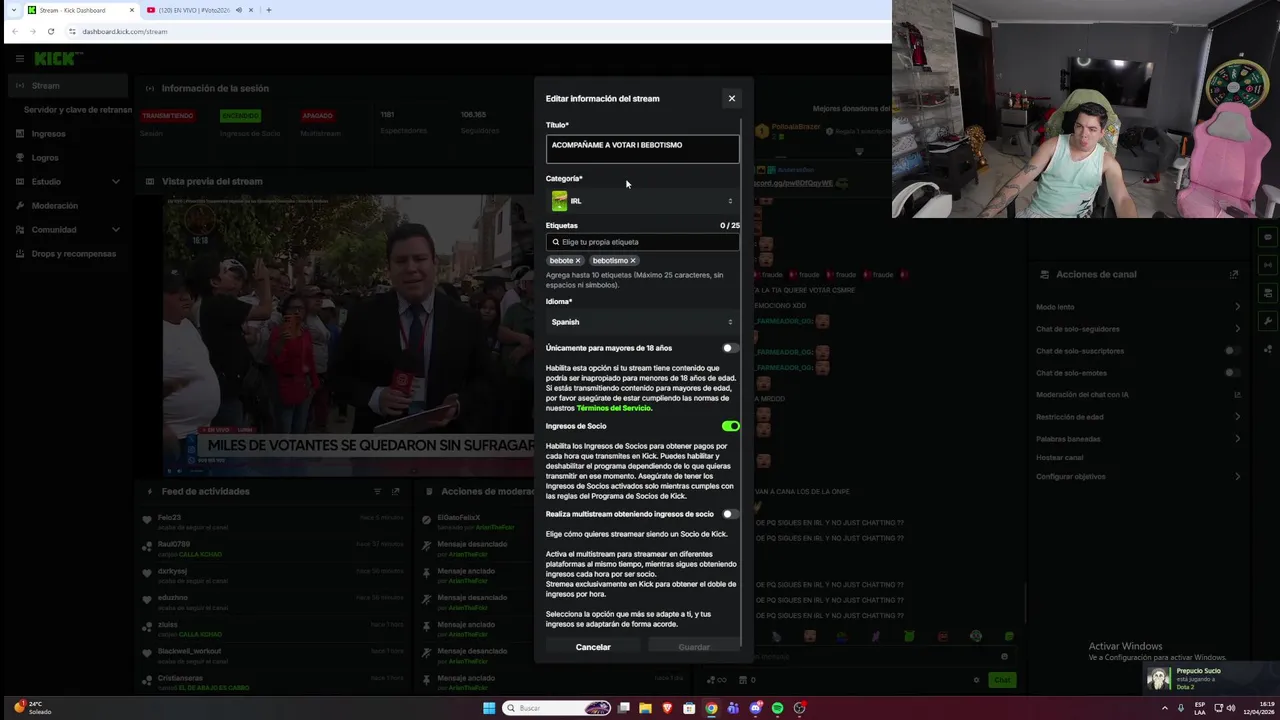Click the Cancelar button
Screen dimensions: 1280x720
click(x=593, y=647)
